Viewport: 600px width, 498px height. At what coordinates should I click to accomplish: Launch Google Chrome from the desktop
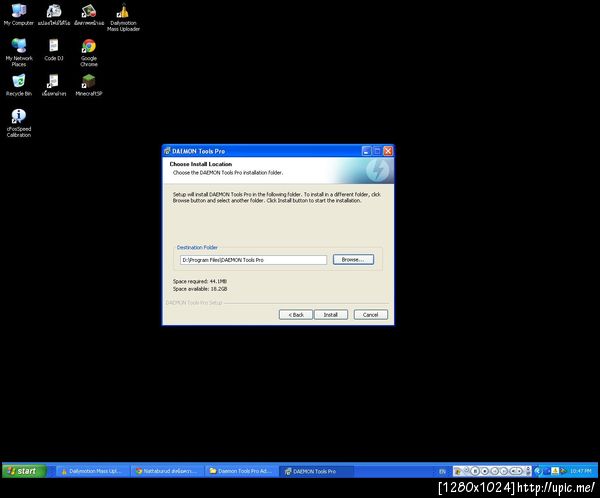pyautogui.click(x=89, y=52)
